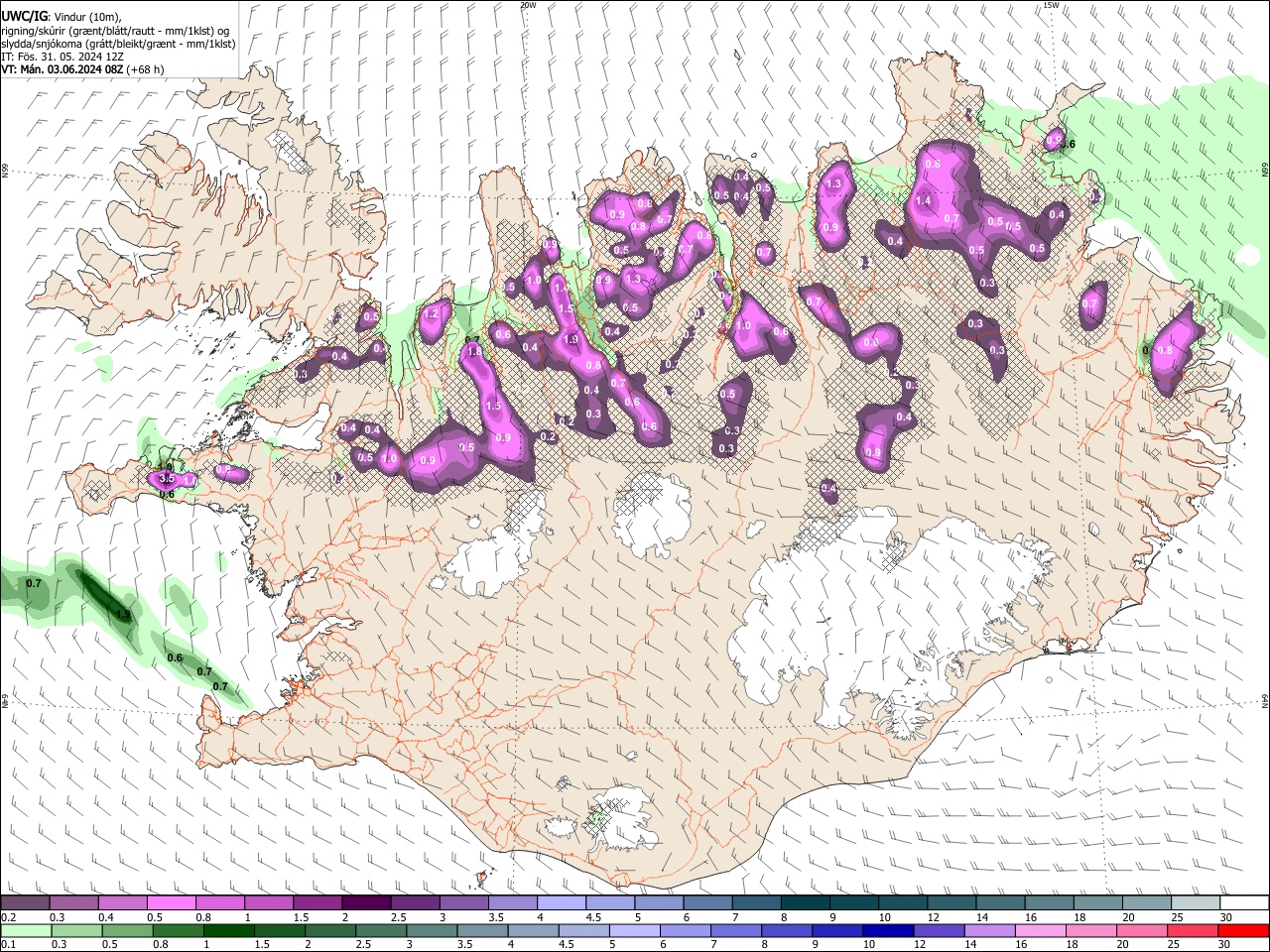Click the upper-row swatch between 1.5 and 2
The height and width of the screenshot is (952, 1270).
point(317,902)
